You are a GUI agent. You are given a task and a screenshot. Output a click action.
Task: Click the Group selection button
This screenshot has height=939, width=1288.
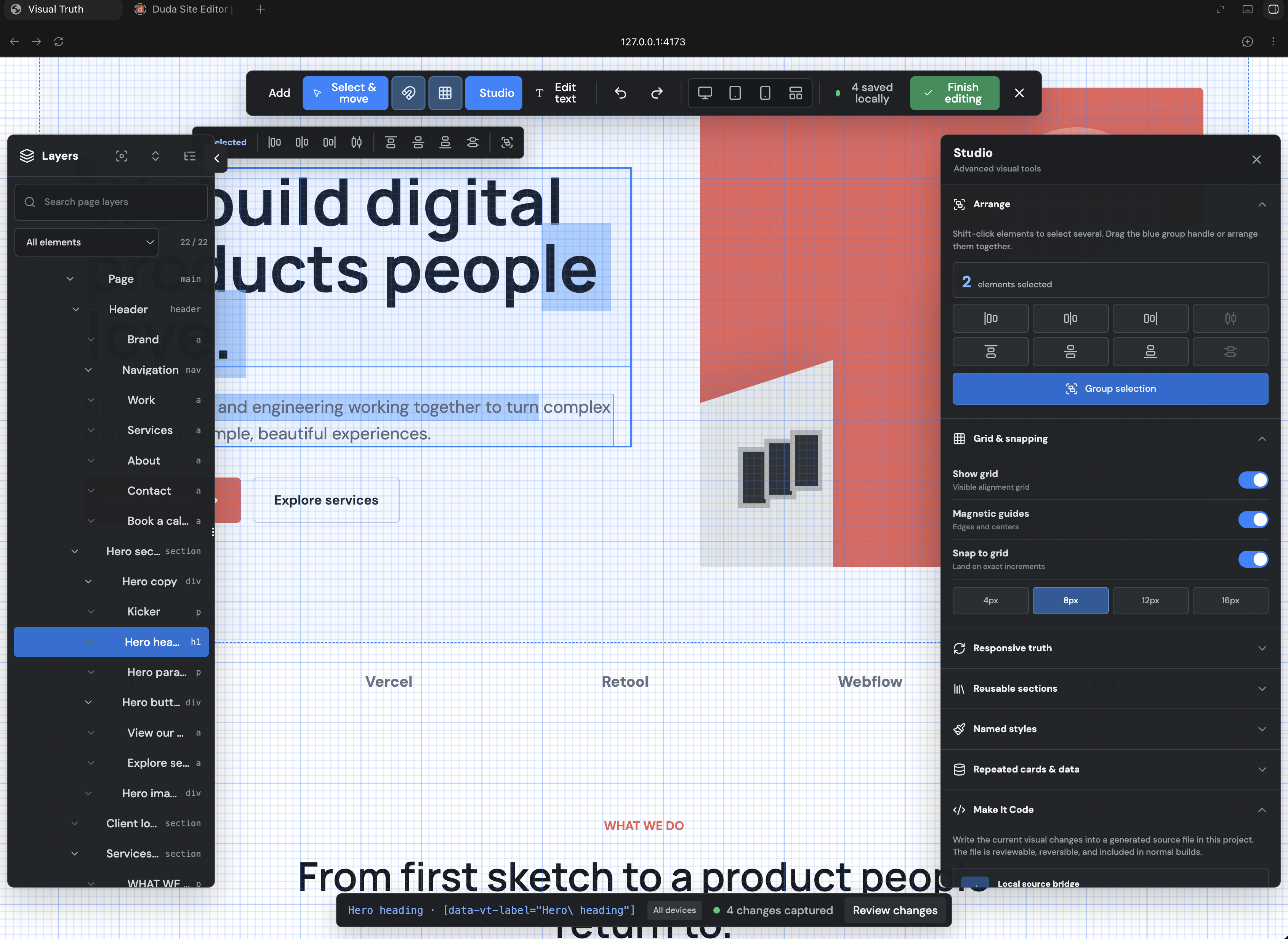[x=1110, y=389]
